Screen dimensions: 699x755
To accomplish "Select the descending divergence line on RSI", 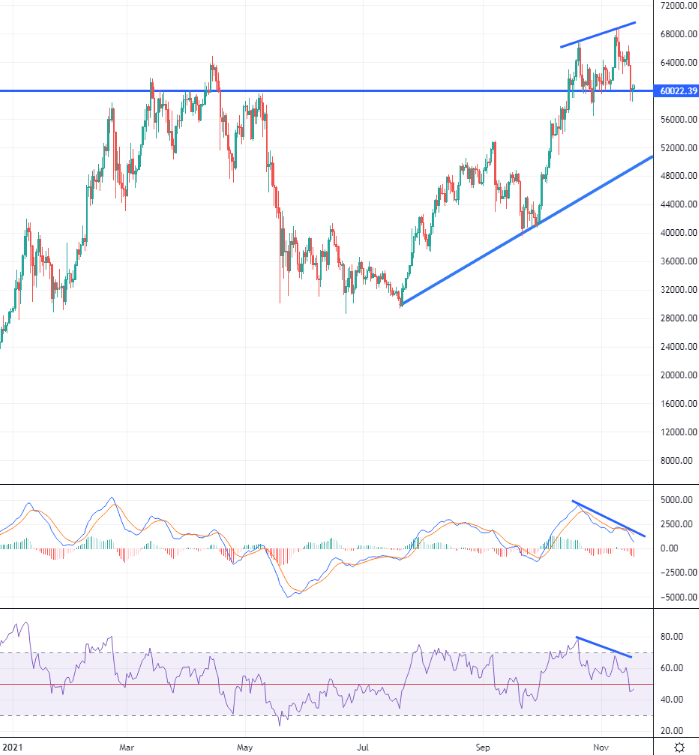I will click(604, 647).
